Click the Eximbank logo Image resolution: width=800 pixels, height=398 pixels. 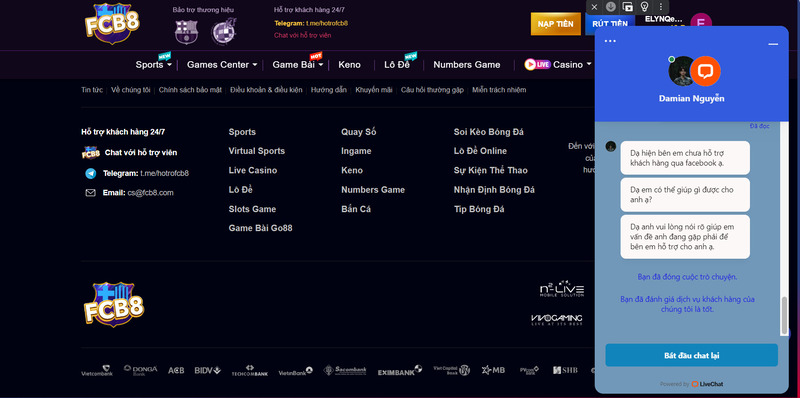tap(400, 370)
